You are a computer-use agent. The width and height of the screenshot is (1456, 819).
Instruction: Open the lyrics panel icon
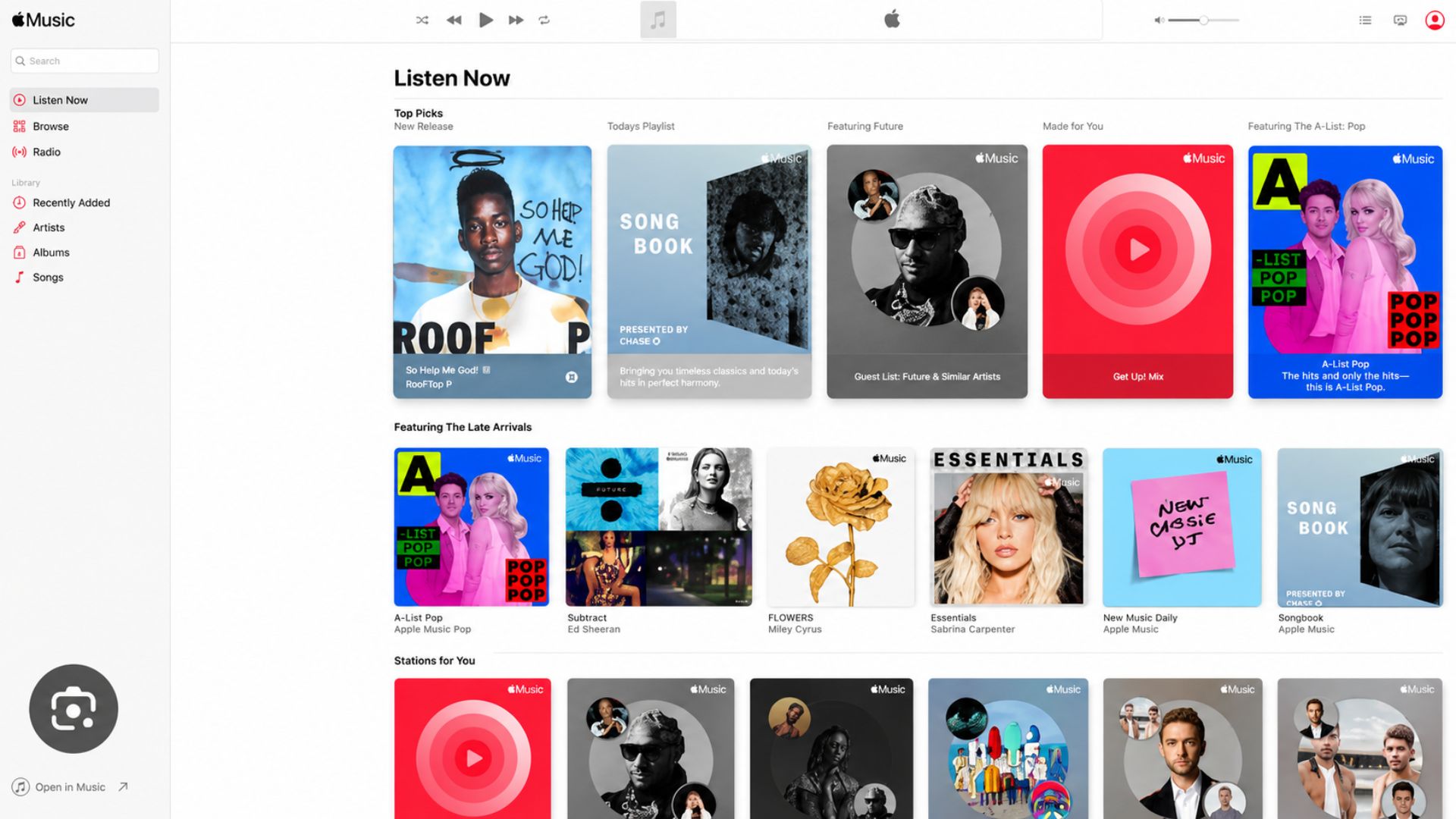[x=1400, y=20]
